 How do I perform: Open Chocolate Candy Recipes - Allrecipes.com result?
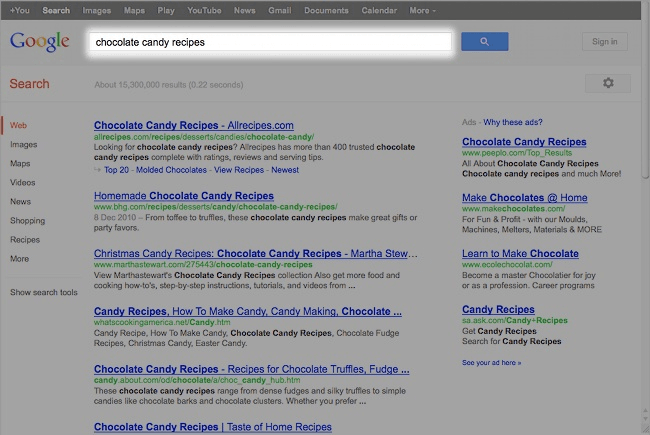(x=194, y=125)
